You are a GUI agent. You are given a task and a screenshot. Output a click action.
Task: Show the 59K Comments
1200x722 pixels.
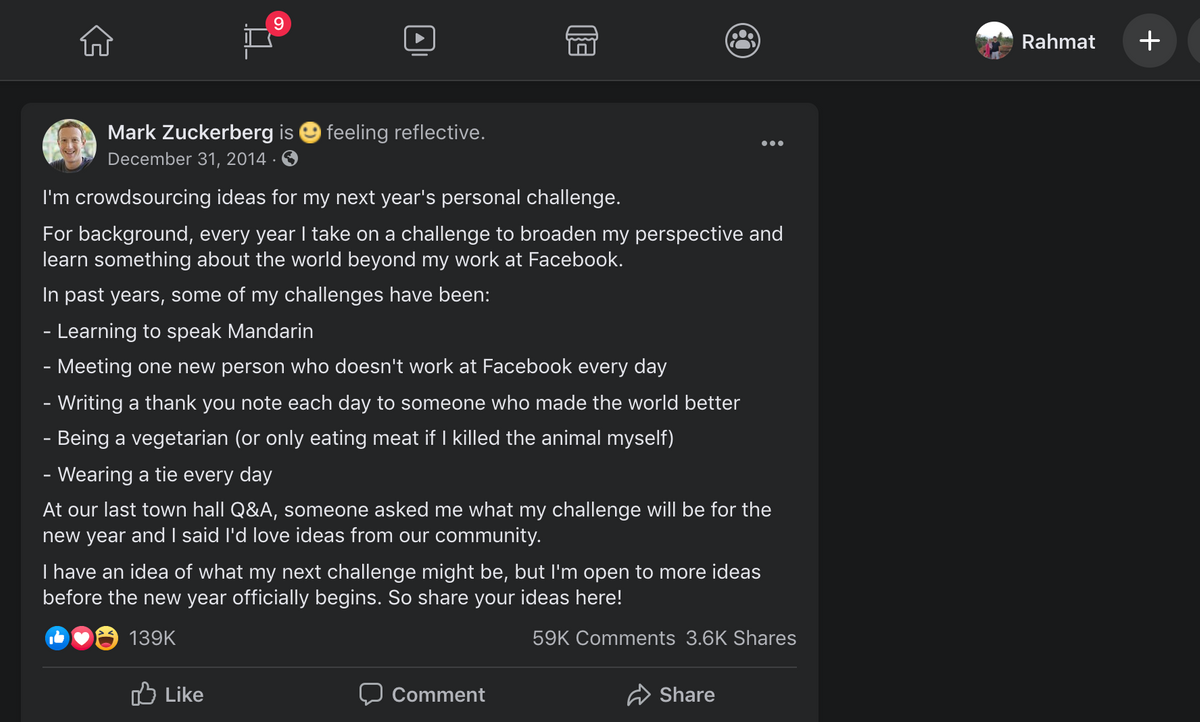coord(603,638)
